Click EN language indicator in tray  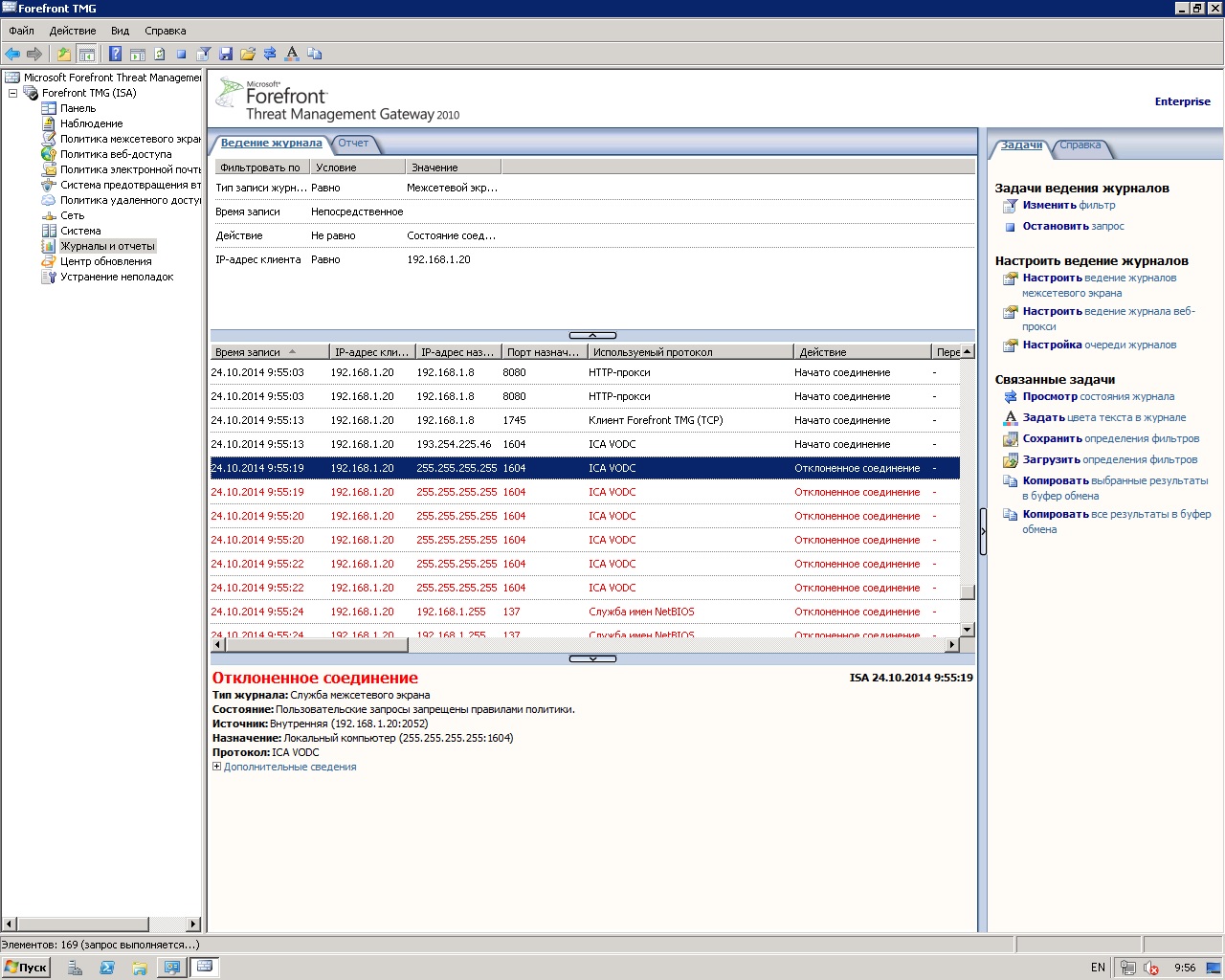pyautogui.click(x=1098, y=968)
